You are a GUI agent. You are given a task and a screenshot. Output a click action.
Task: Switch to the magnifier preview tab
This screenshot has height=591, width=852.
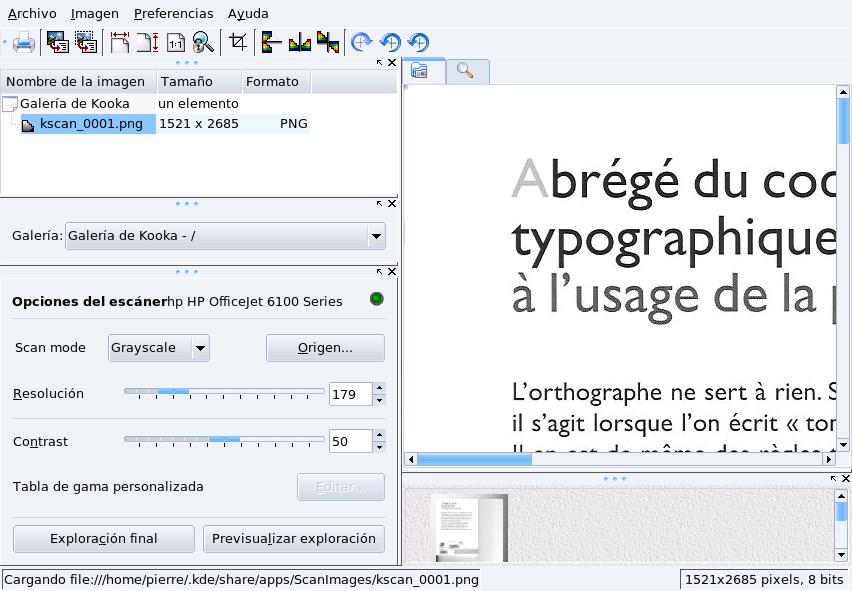(x=466, y=70)
